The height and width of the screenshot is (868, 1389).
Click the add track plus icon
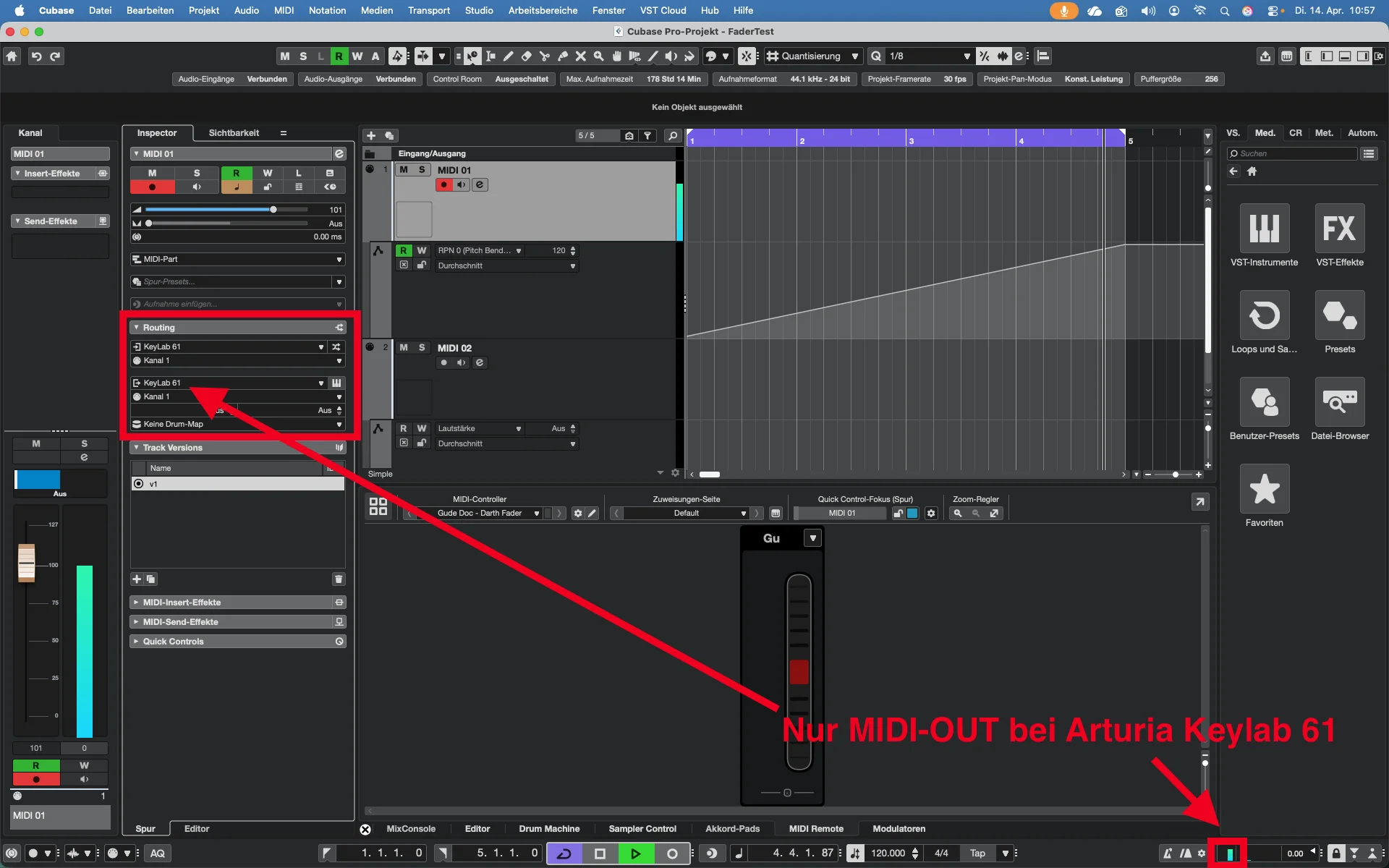[371, 136]
